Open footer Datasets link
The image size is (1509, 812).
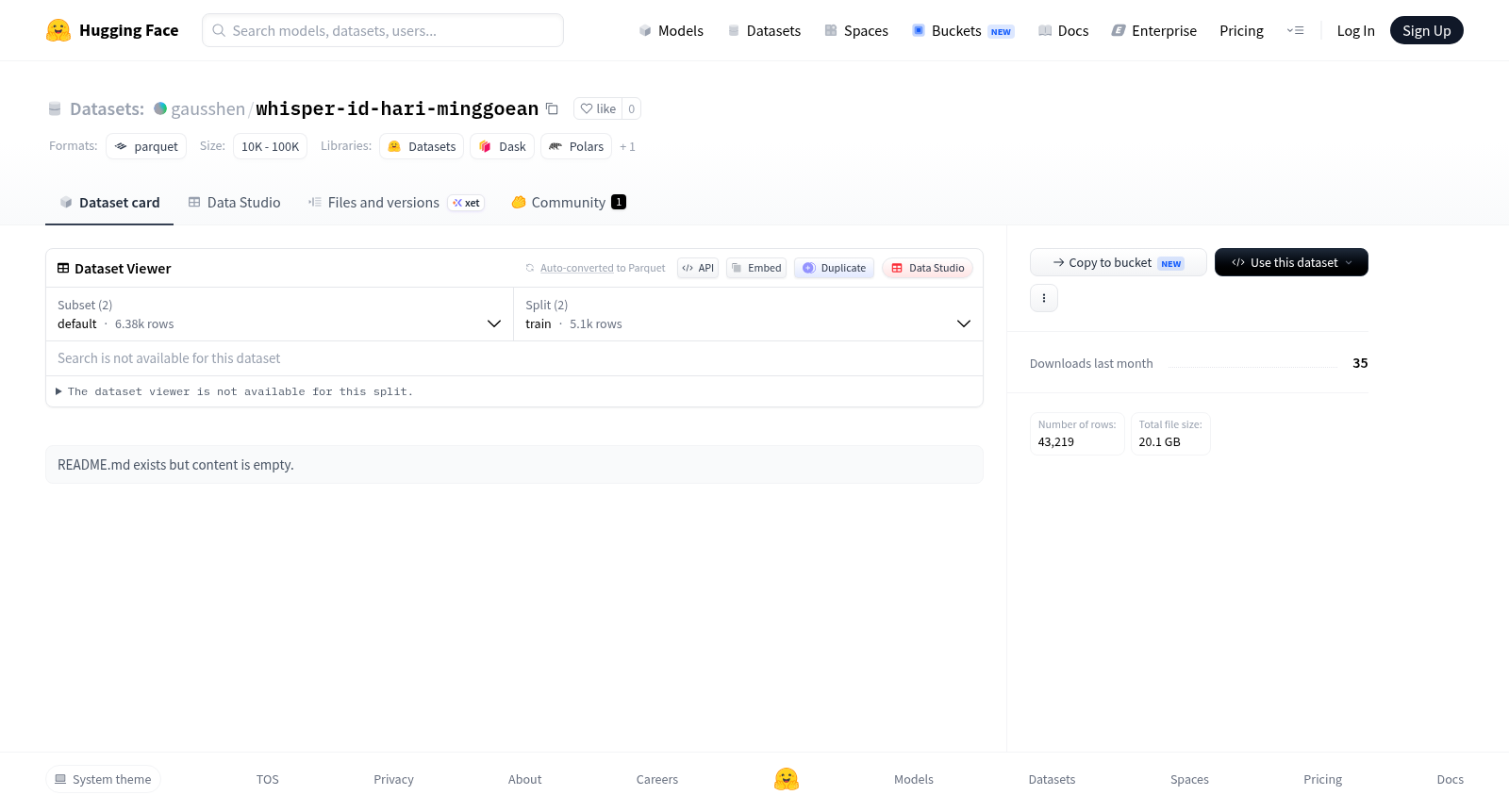pyautogui.click(x=1052, y=779)
